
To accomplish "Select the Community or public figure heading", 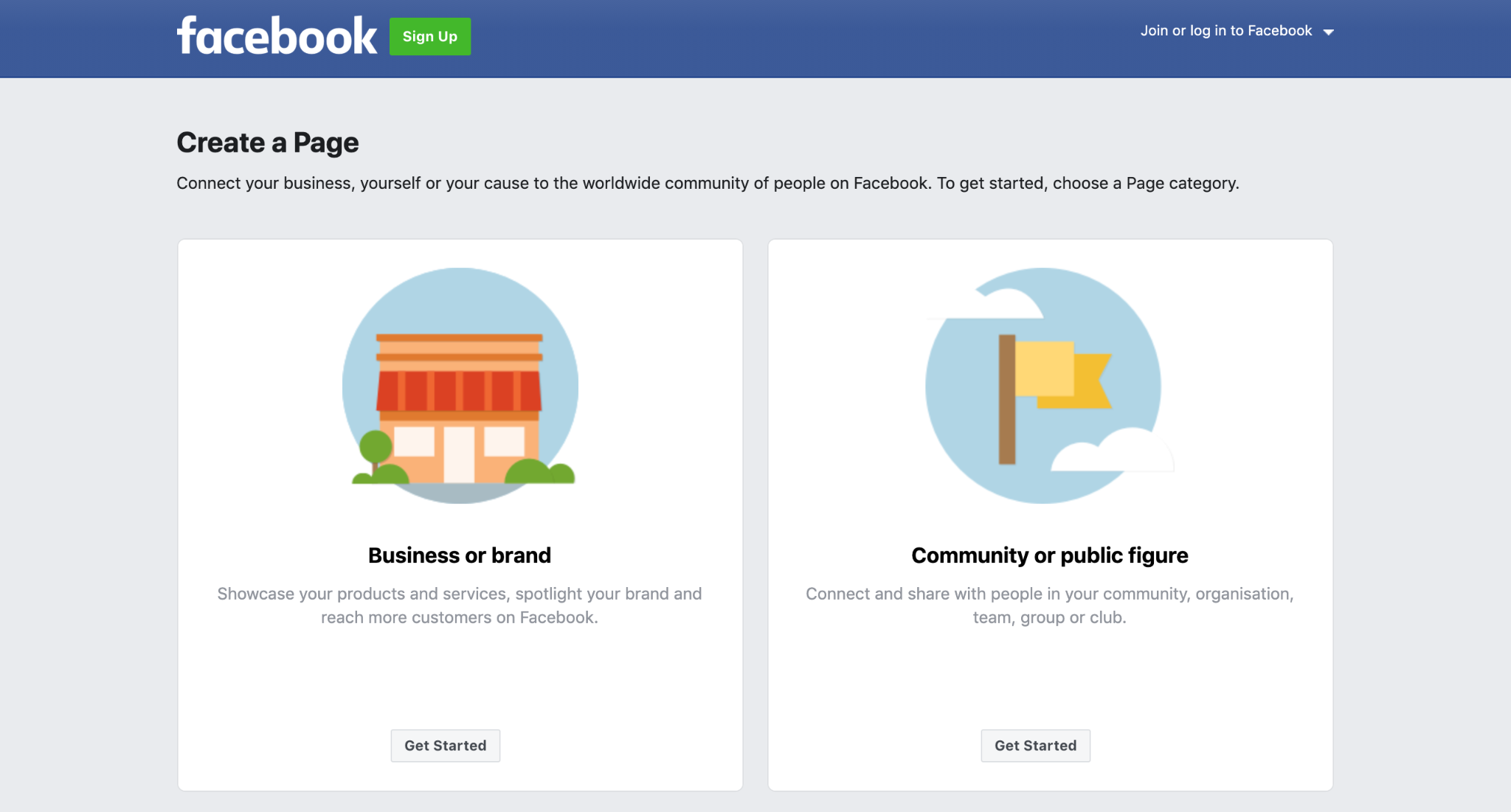I will [1049, 555].
